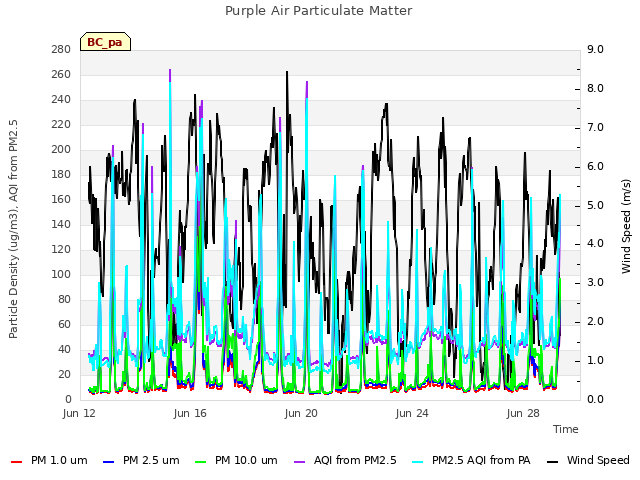Screen dimensions: 640x480
Task: Click the Jun 12 x-axis tick label
Action: pyautogui.click(x=79, y=413)
